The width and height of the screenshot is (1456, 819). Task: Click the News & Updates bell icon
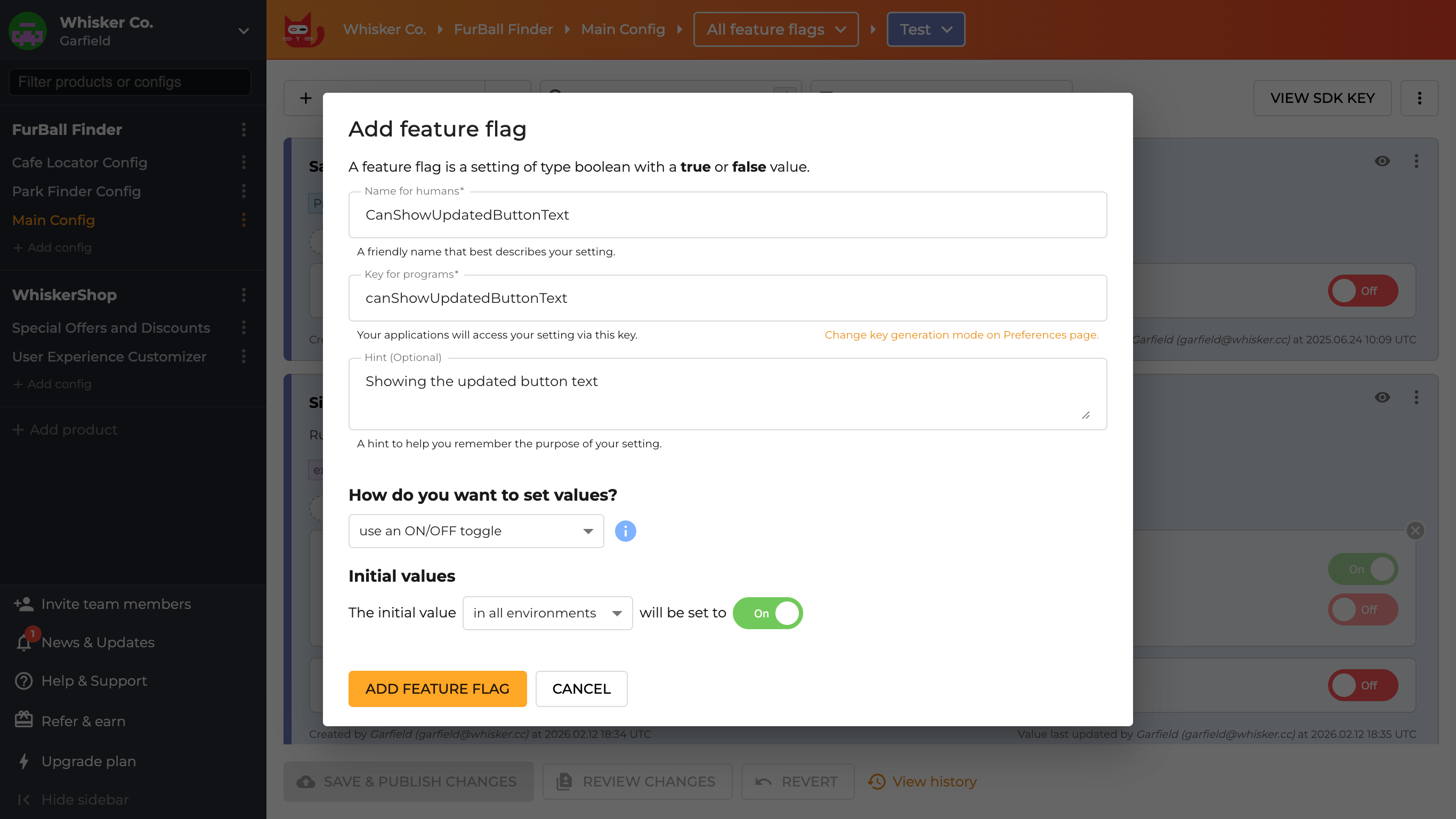(23, 642)
